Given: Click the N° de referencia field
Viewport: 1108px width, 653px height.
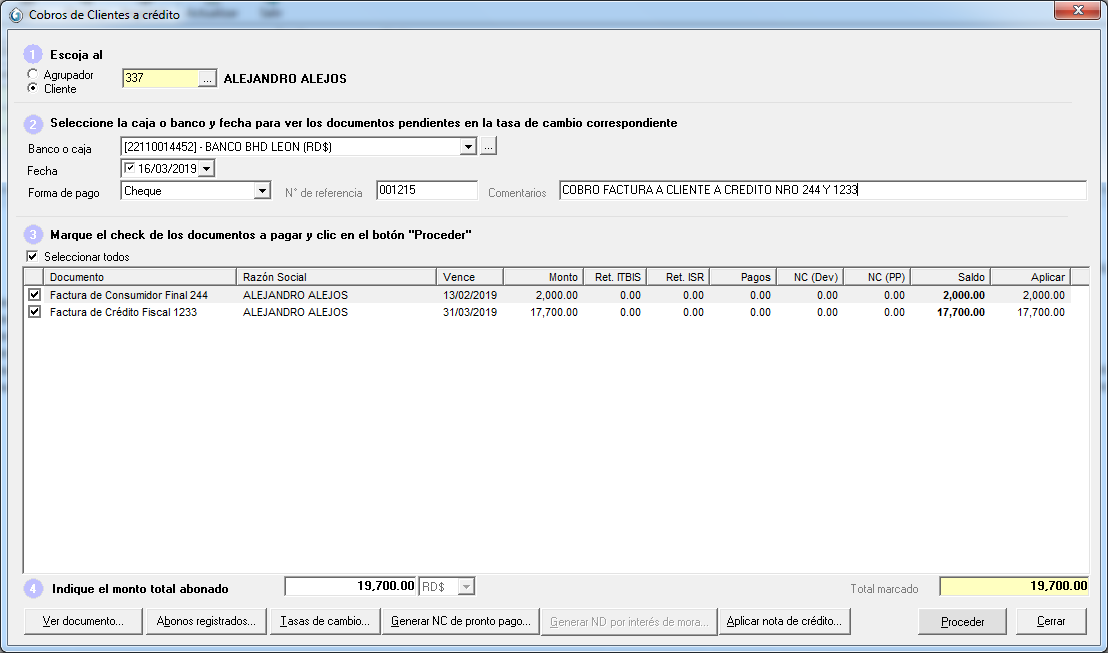Looking at the screenshot, I should pyautogui.click(x=426, y=191).
